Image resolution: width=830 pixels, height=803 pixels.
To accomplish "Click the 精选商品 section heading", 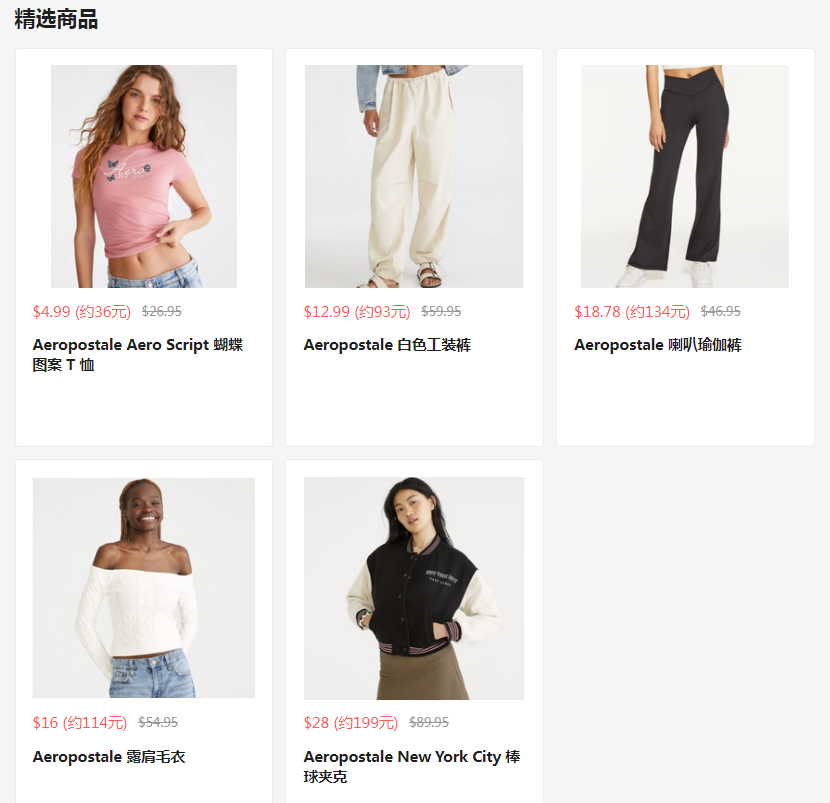I will pos(56,19).
